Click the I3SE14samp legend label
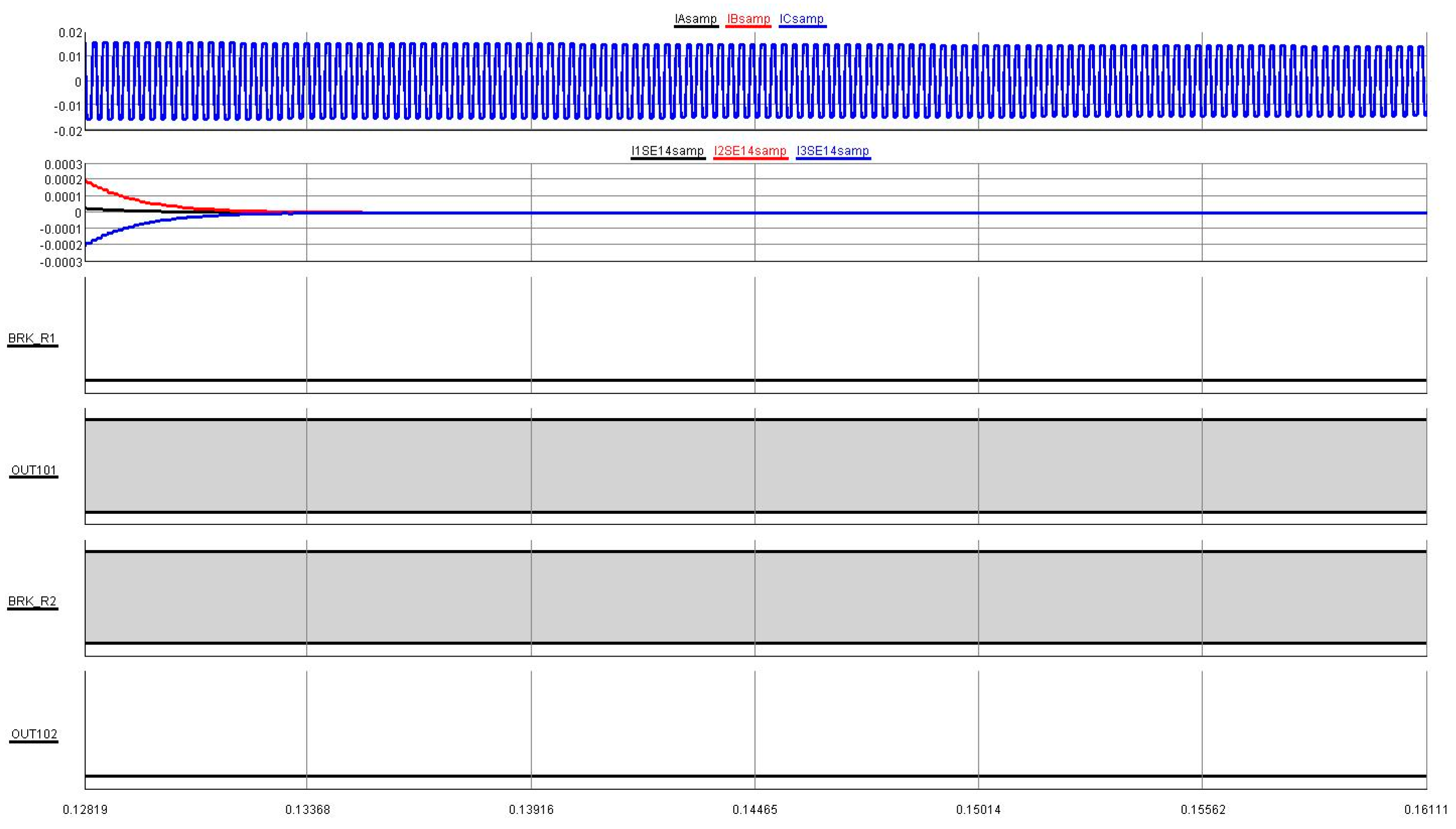 (833, 151)
